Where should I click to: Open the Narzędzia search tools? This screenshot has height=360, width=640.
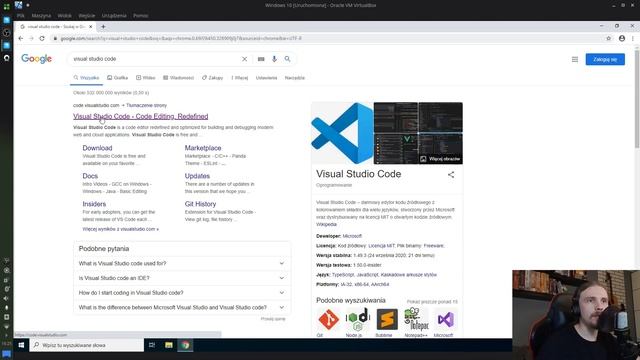pos(295,78)
